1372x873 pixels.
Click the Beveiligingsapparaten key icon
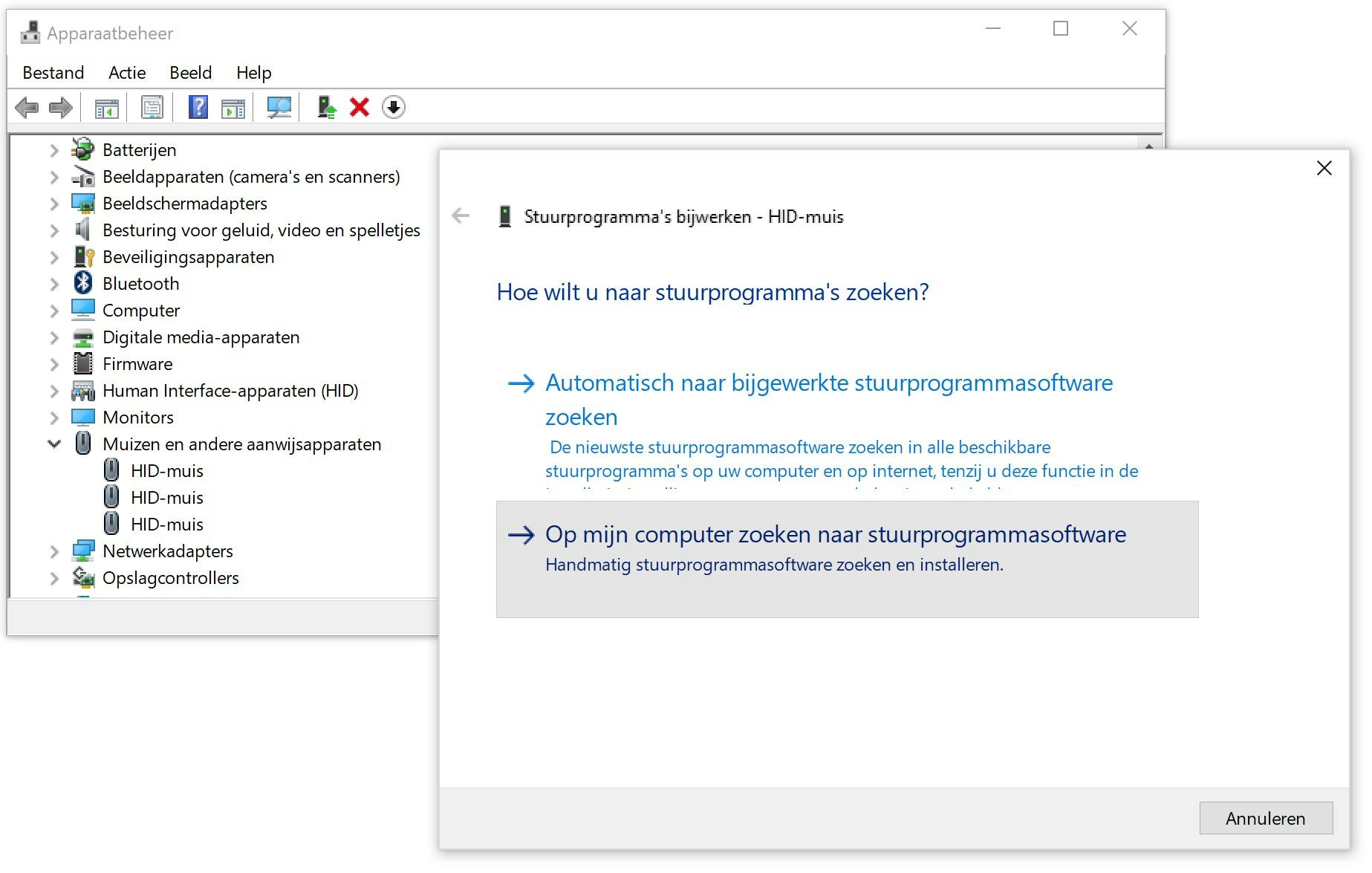pyautogui.click(x=83, y=256)
